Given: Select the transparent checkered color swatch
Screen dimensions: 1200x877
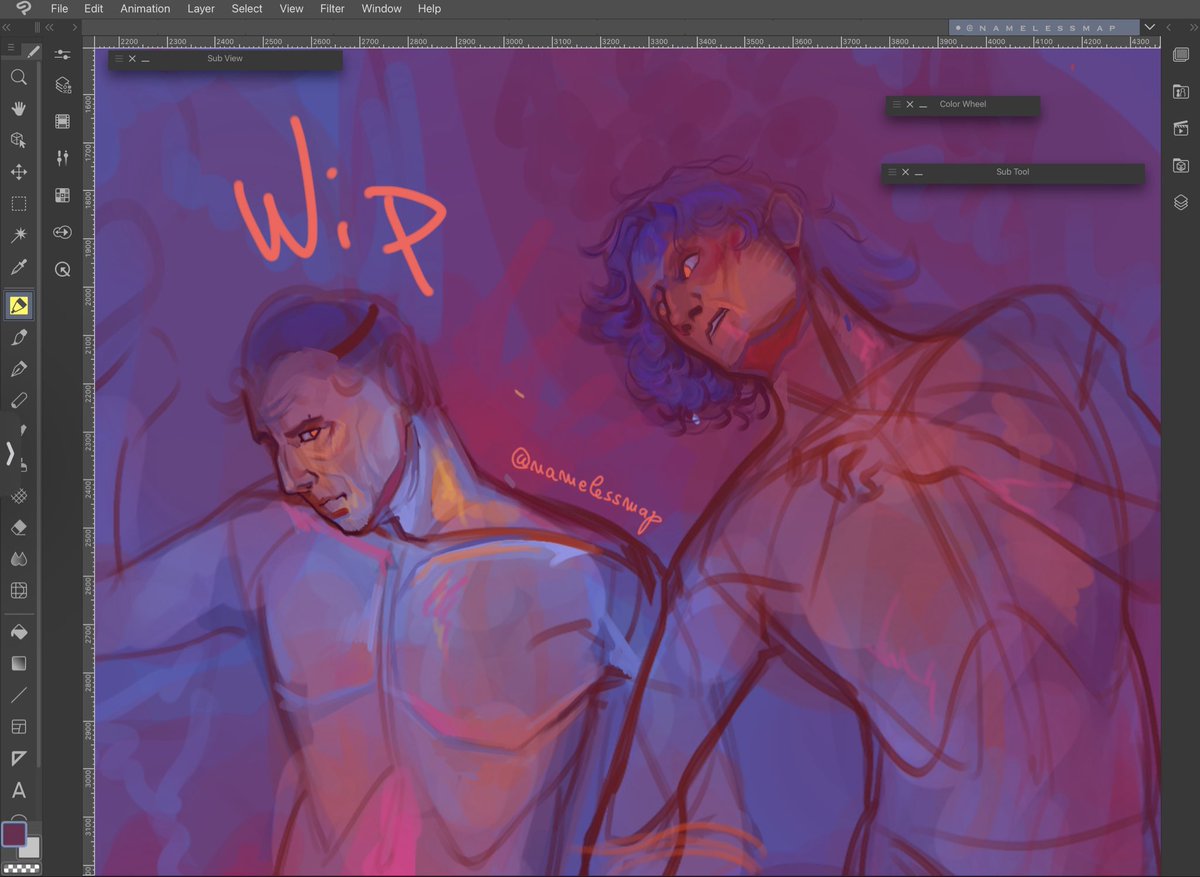Looking at the screenshot, I should (x=20, y=868).
